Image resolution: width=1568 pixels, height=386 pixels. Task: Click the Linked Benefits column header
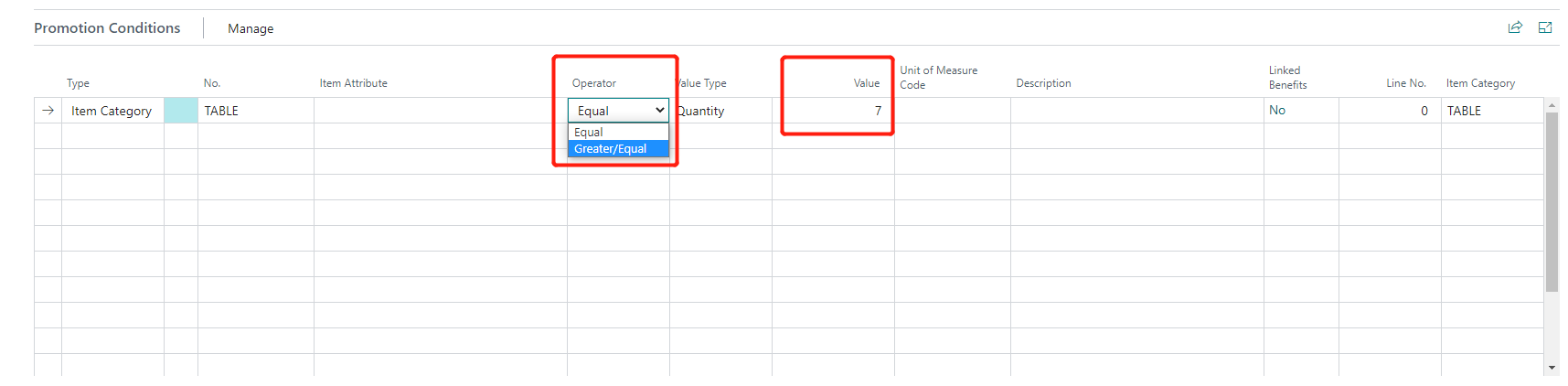click(1288, 78)
